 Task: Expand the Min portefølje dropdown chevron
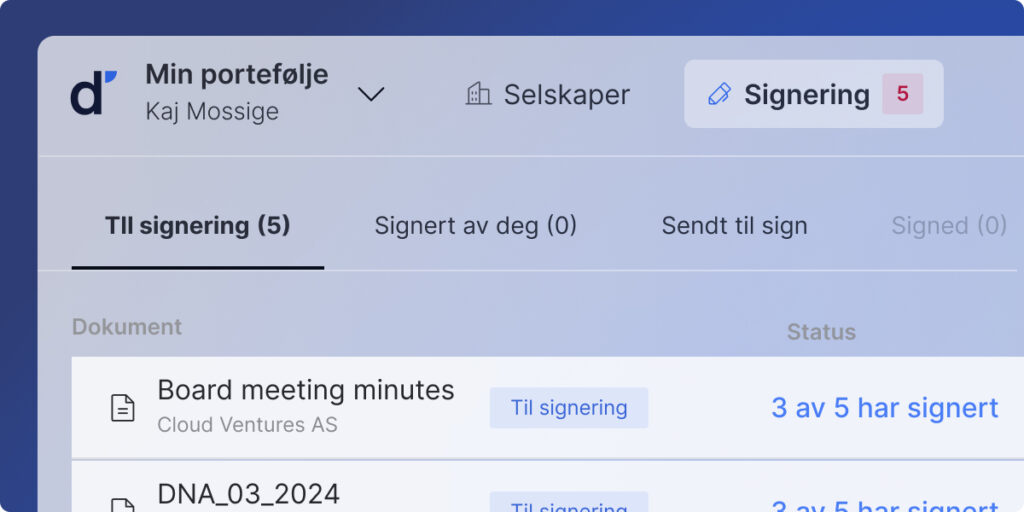tap(371, 95)
